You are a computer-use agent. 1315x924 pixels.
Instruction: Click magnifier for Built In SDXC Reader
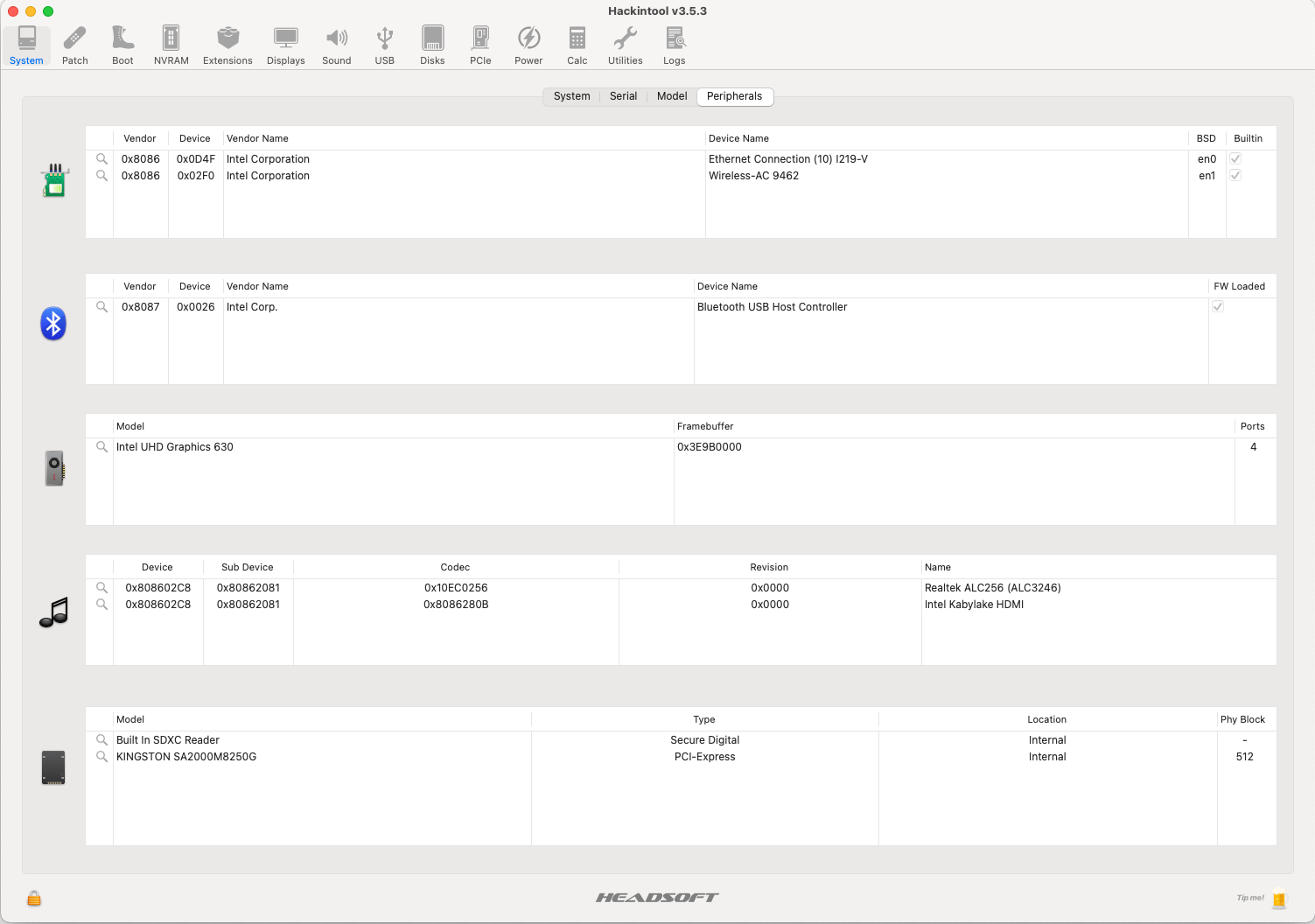101,740
